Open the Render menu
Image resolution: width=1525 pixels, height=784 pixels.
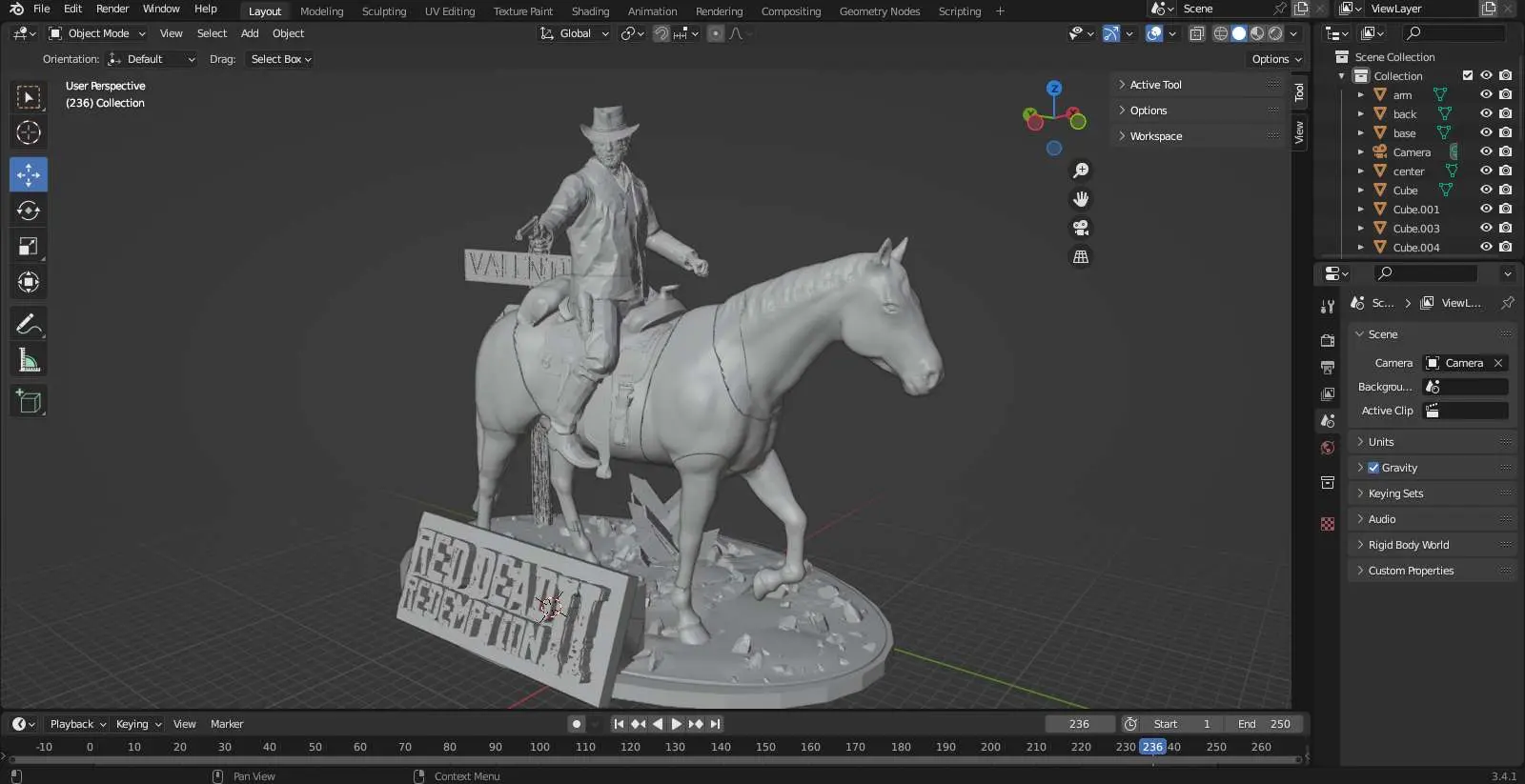coord(112,9)
